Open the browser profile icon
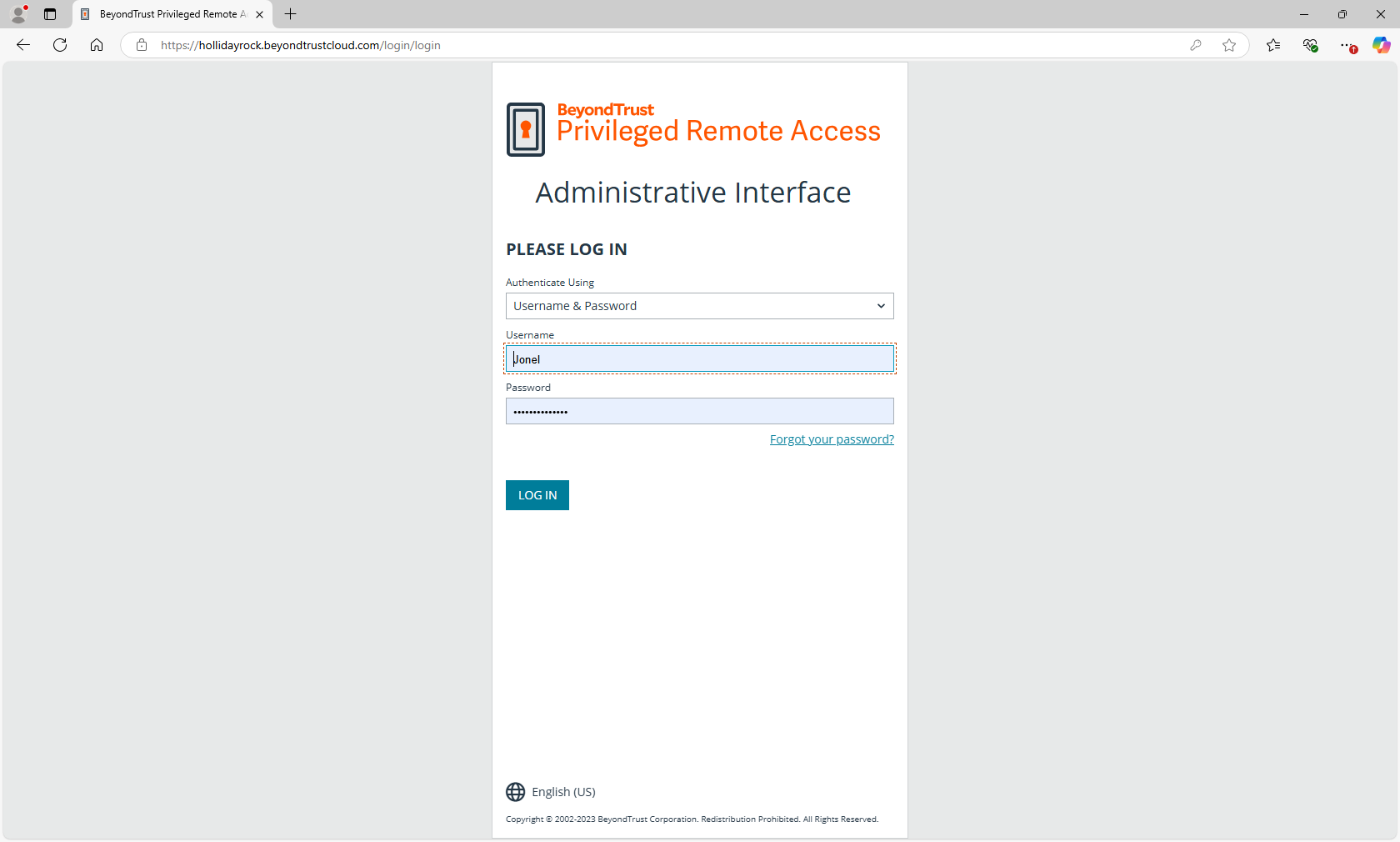Image resolution: width=1400 pixels, height=842 pixels. click(x=18, y=14)
